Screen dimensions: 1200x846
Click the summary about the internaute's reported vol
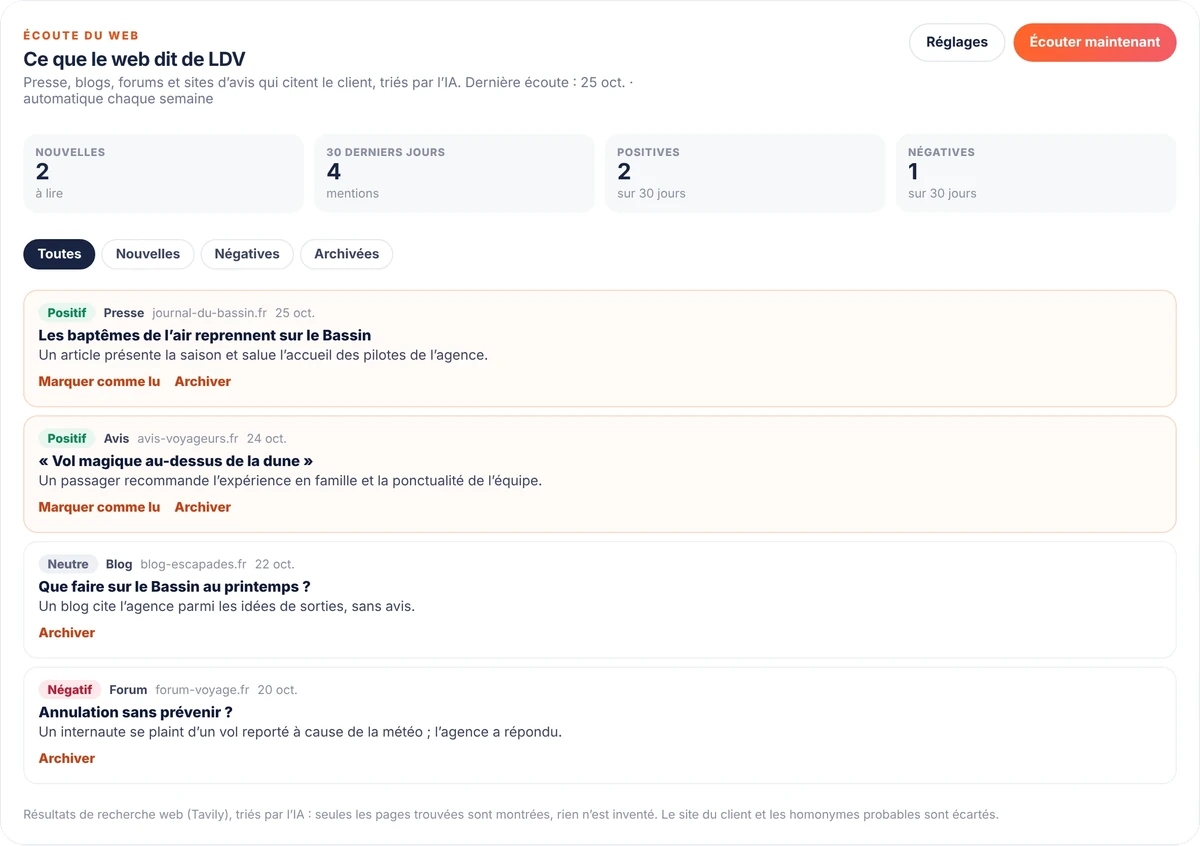(300, 732)
